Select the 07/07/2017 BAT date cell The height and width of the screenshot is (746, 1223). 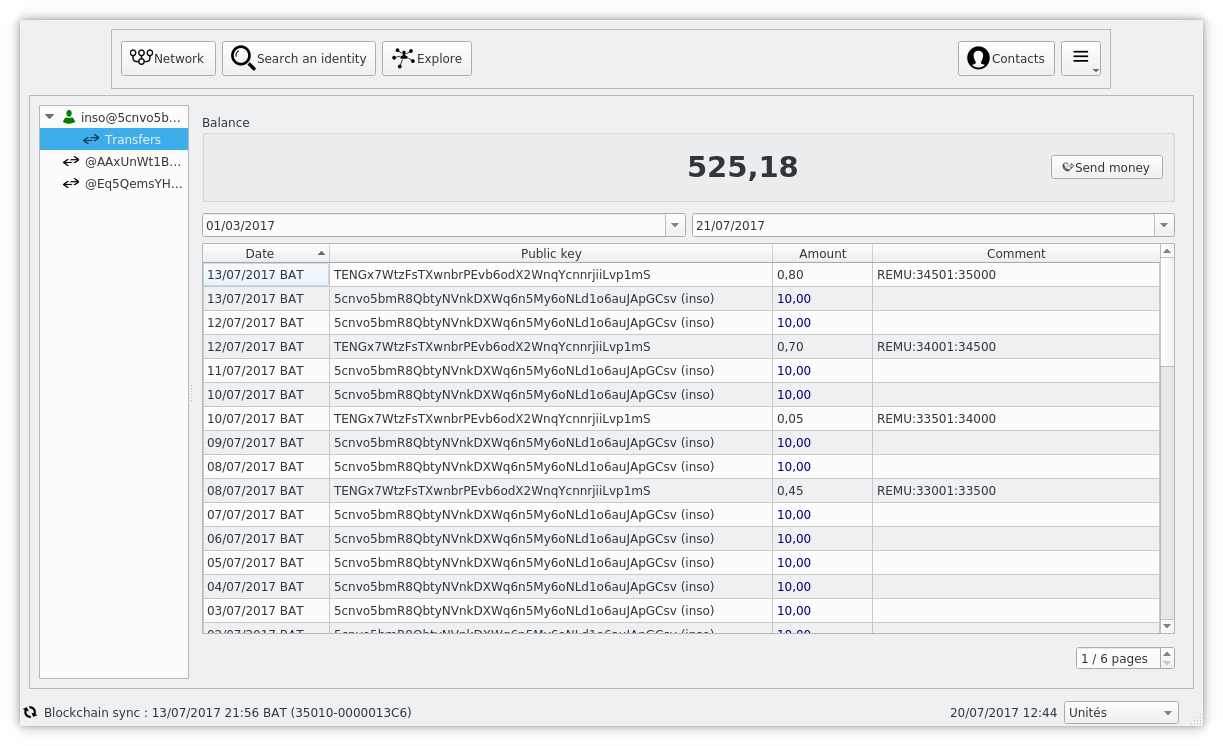click(x=266, y=515)
